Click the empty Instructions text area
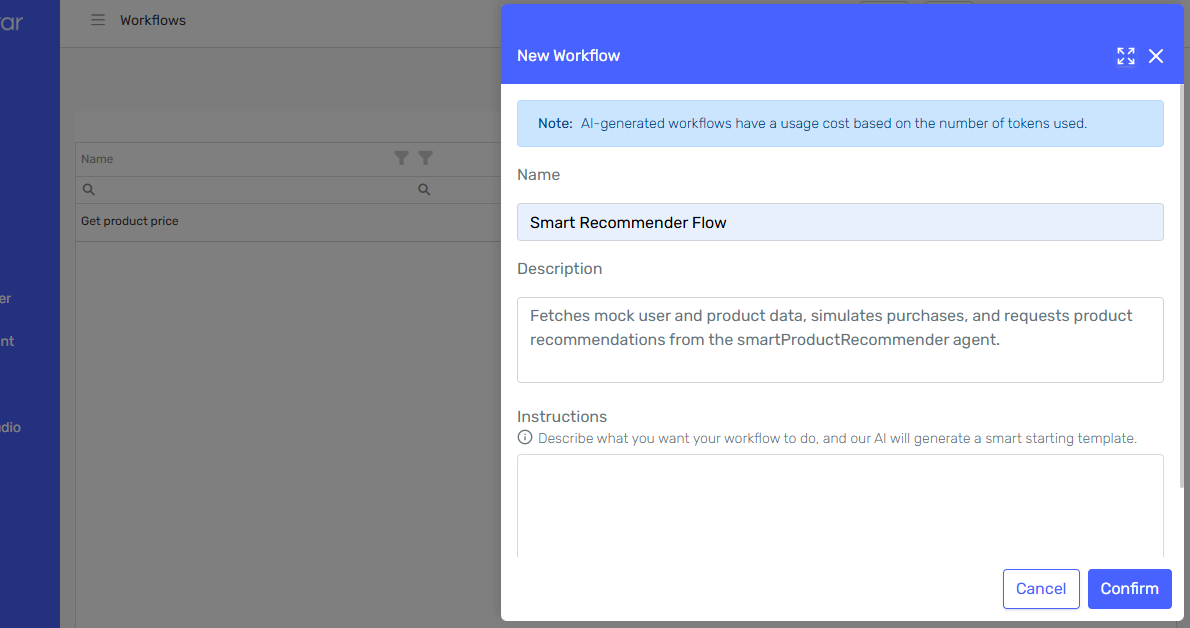The height and width of the screenshot is (628, 1190). click(840, 505)
